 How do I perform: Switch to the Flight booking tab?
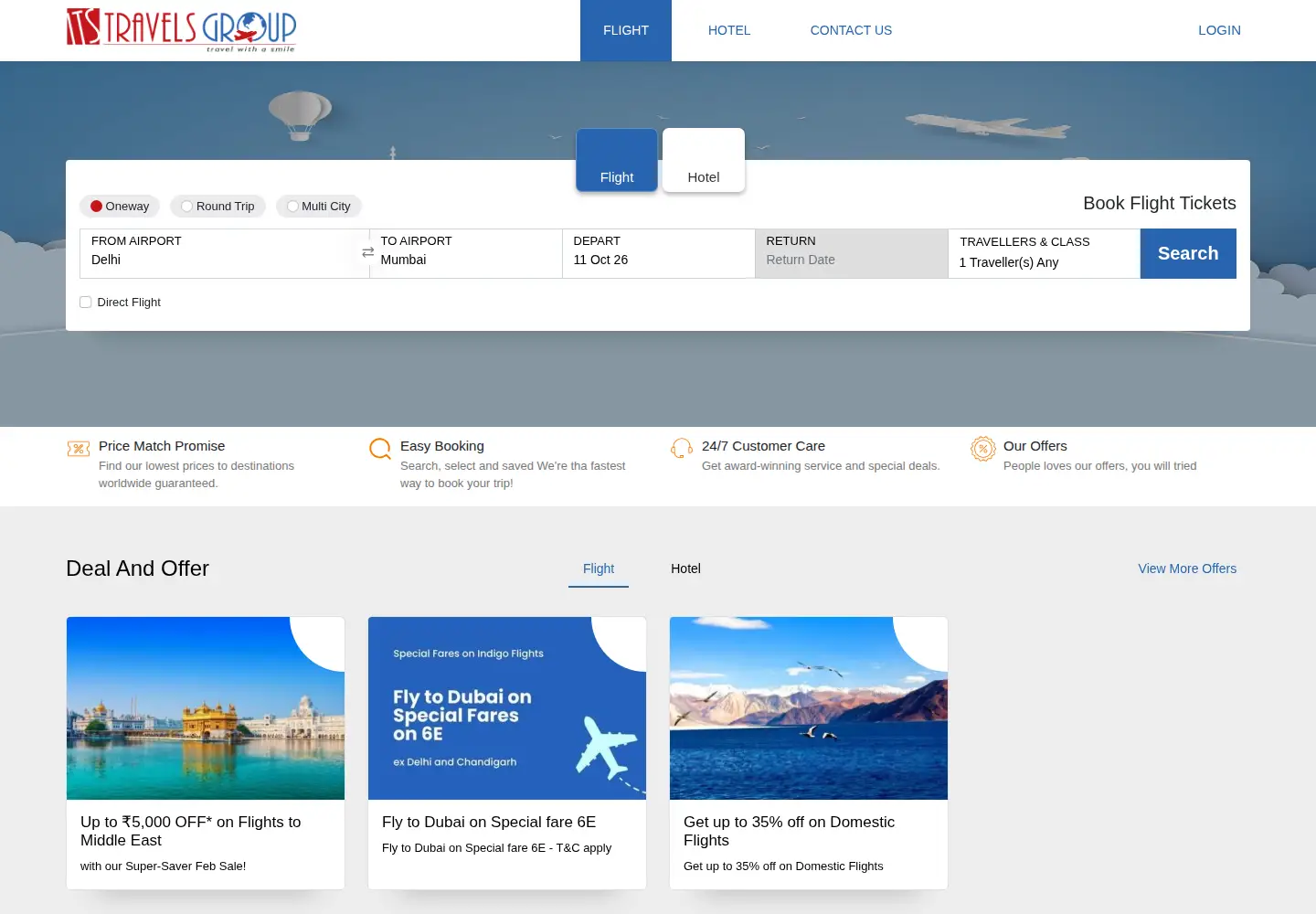617,160
